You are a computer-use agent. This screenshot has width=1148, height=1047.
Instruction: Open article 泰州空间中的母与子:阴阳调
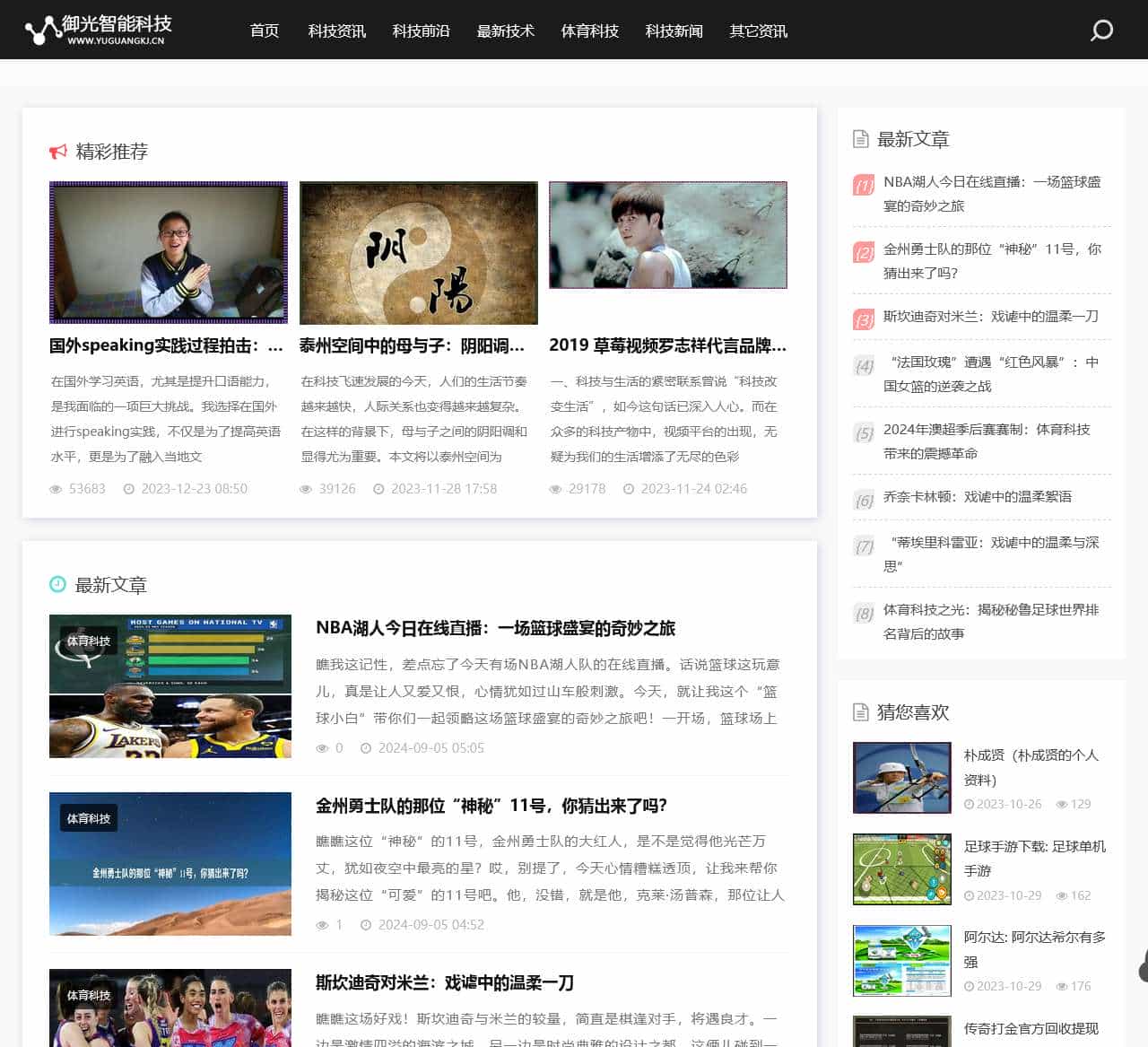tap(412, 345)
